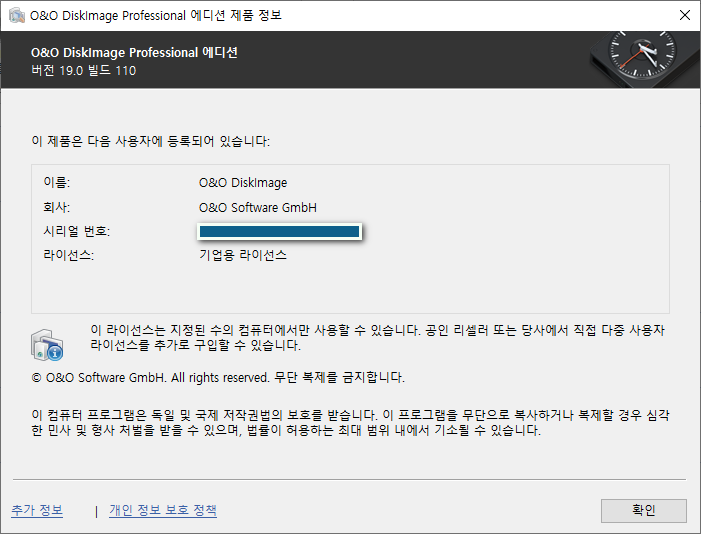Click the '이름:' label

click(x=56, y=182)
